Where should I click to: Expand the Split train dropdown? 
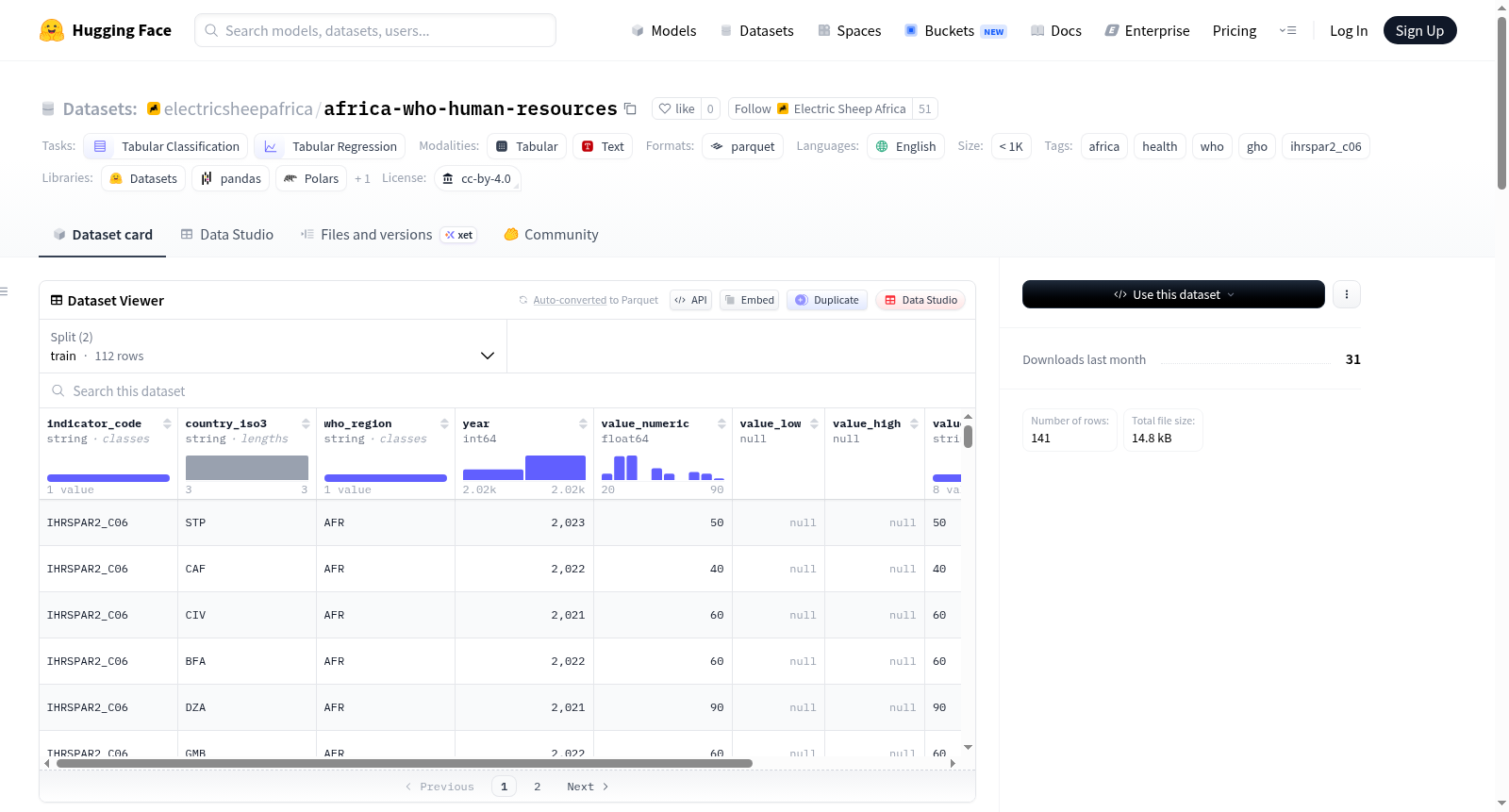pyautogui.click(x=273, y=346)
